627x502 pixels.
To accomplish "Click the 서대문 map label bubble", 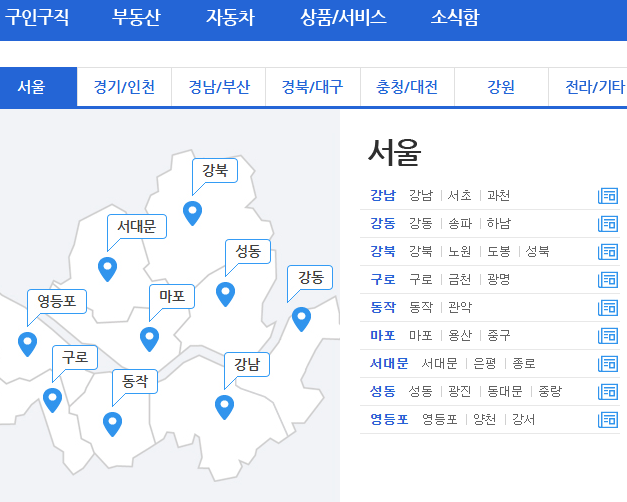I will point(137,227).
